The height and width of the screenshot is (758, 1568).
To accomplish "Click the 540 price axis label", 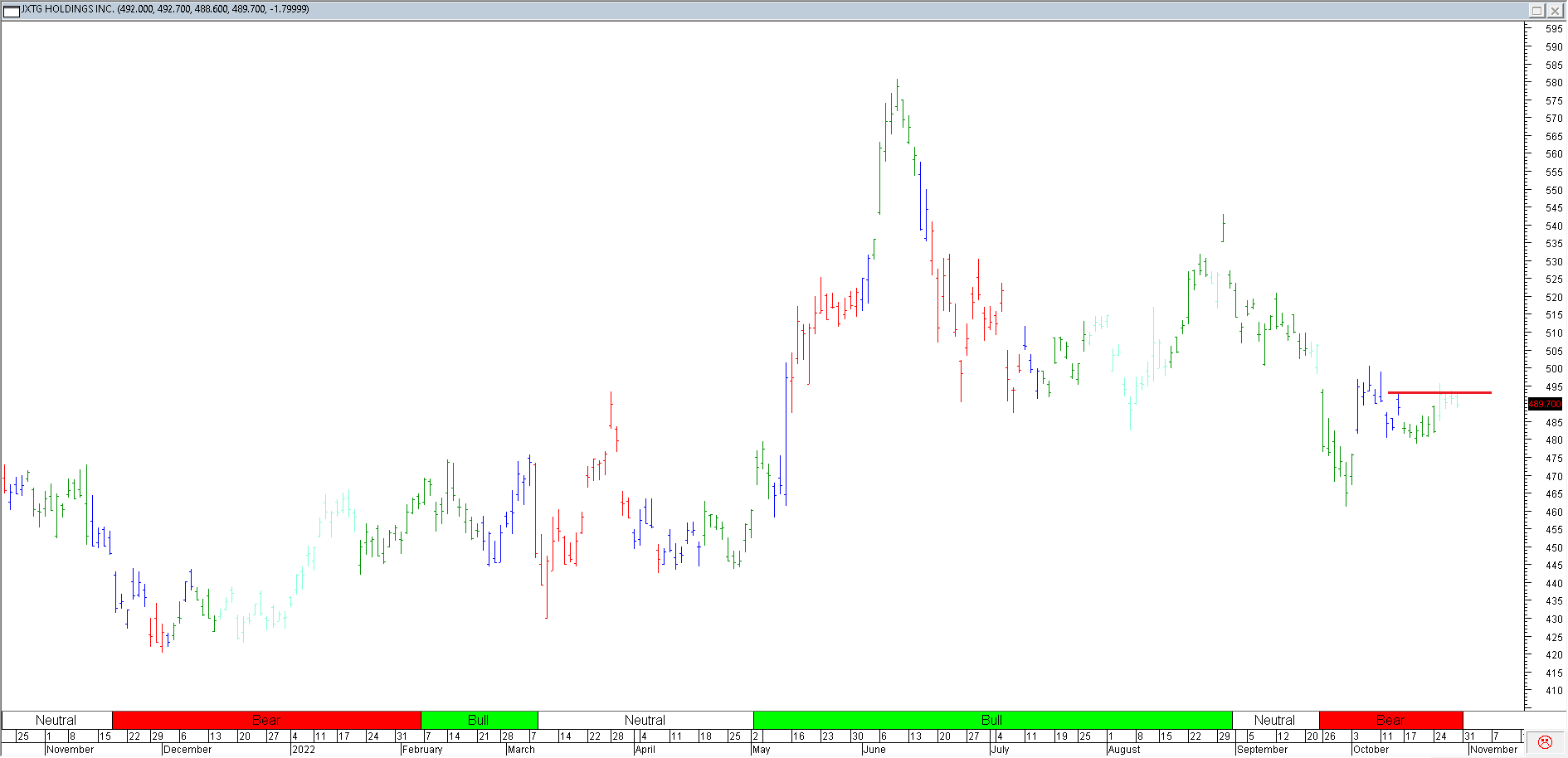I will [1554, 226].
